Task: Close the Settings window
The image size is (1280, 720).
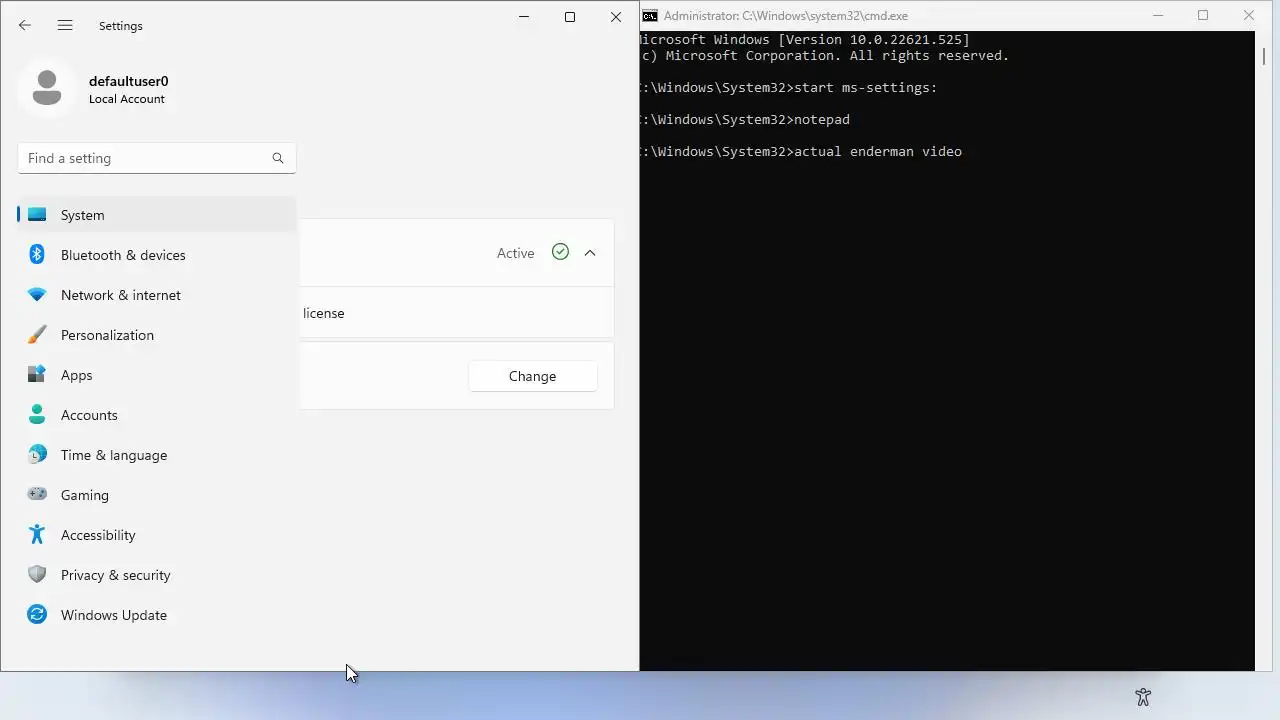Action: (616, 17)
